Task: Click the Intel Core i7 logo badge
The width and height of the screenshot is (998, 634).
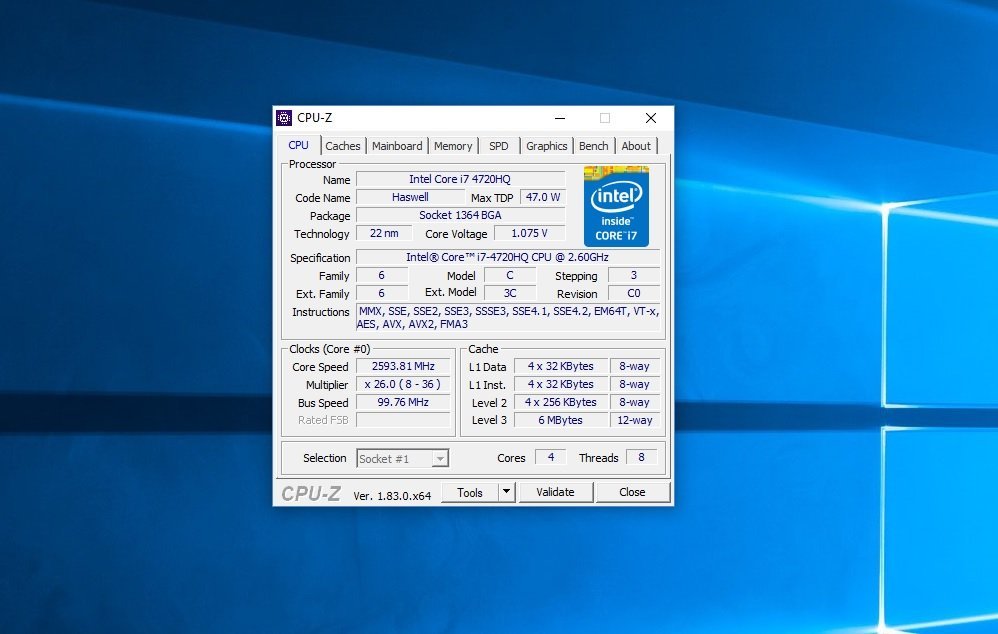Action: [x=616, y=206]
